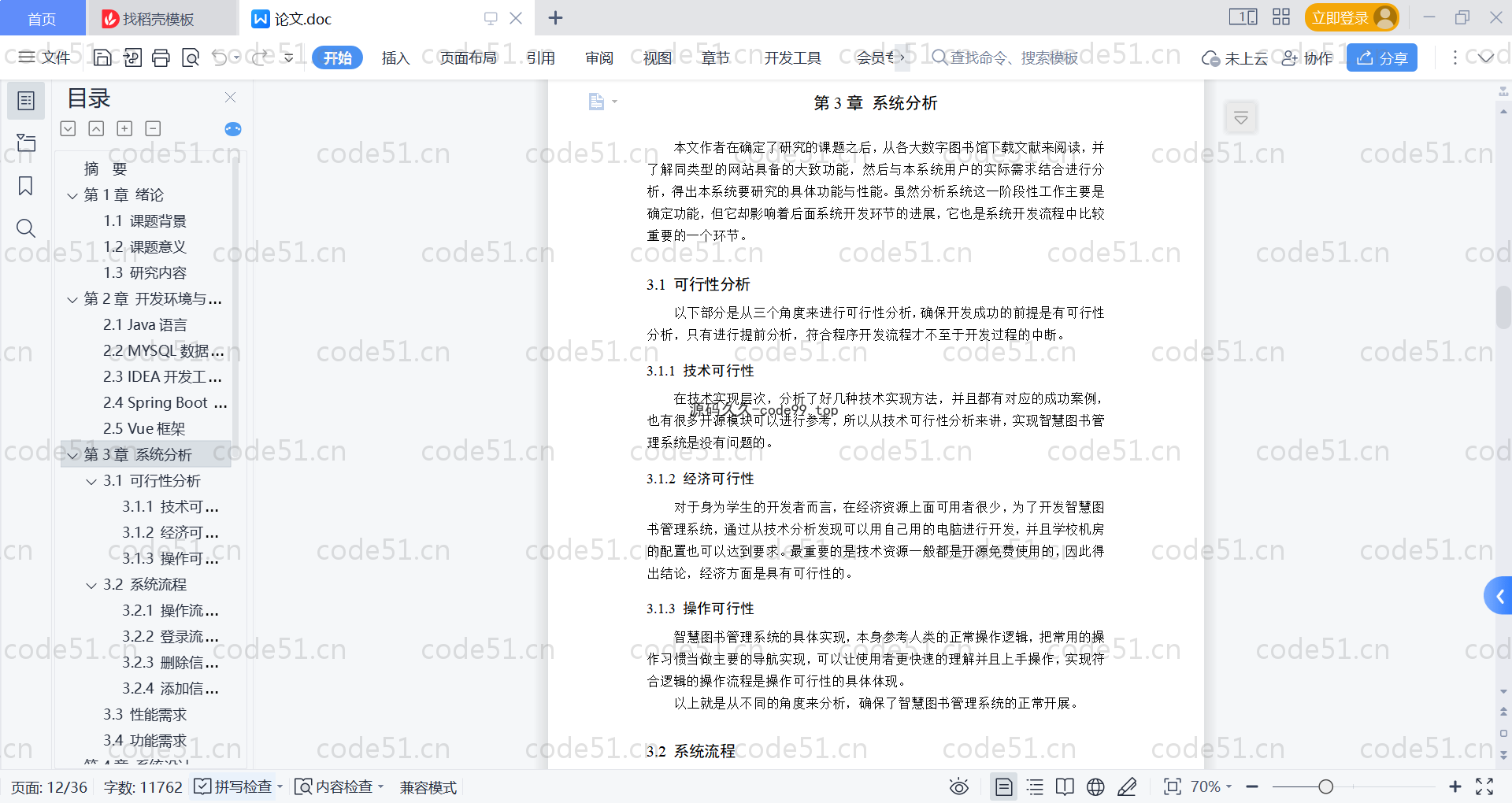
Task: Expand more ribbon tabs with the arrow
Action: (x=902, y=57)
